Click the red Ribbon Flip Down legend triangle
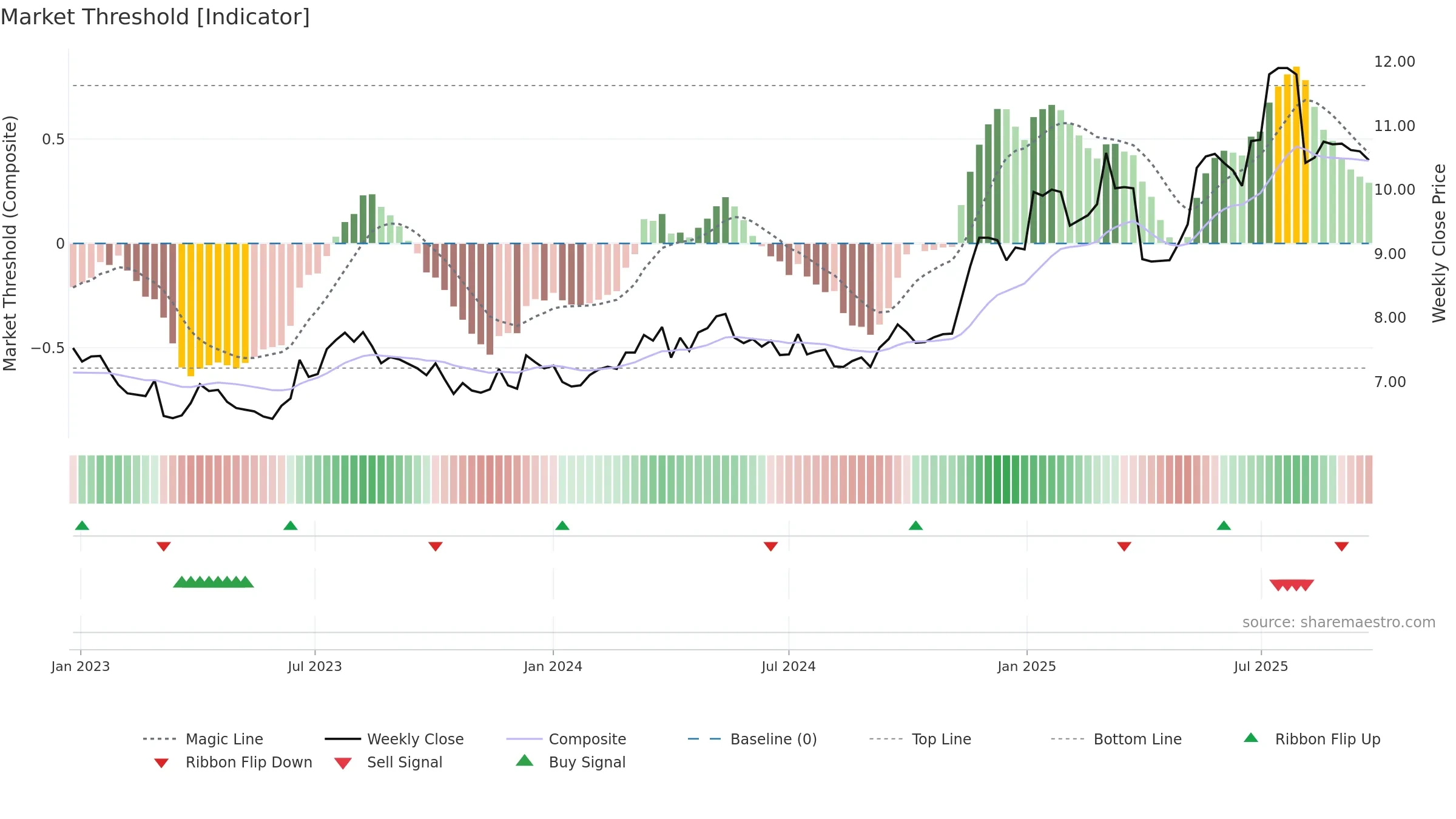The image size is (1456, 819). tap(161, 763)
